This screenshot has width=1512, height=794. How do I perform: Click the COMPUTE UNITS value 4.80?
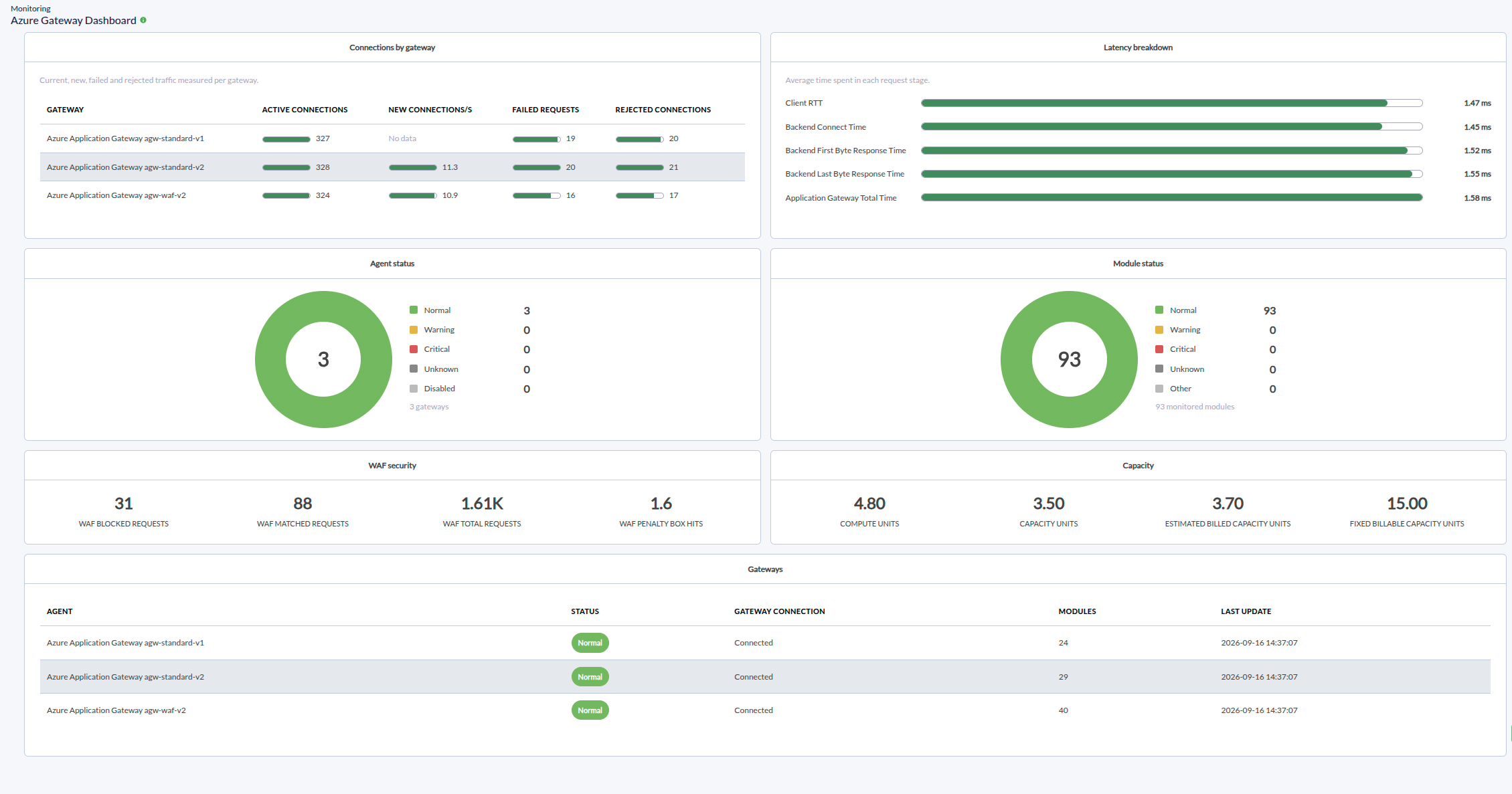pyautogui.click(x=869, y=504)
